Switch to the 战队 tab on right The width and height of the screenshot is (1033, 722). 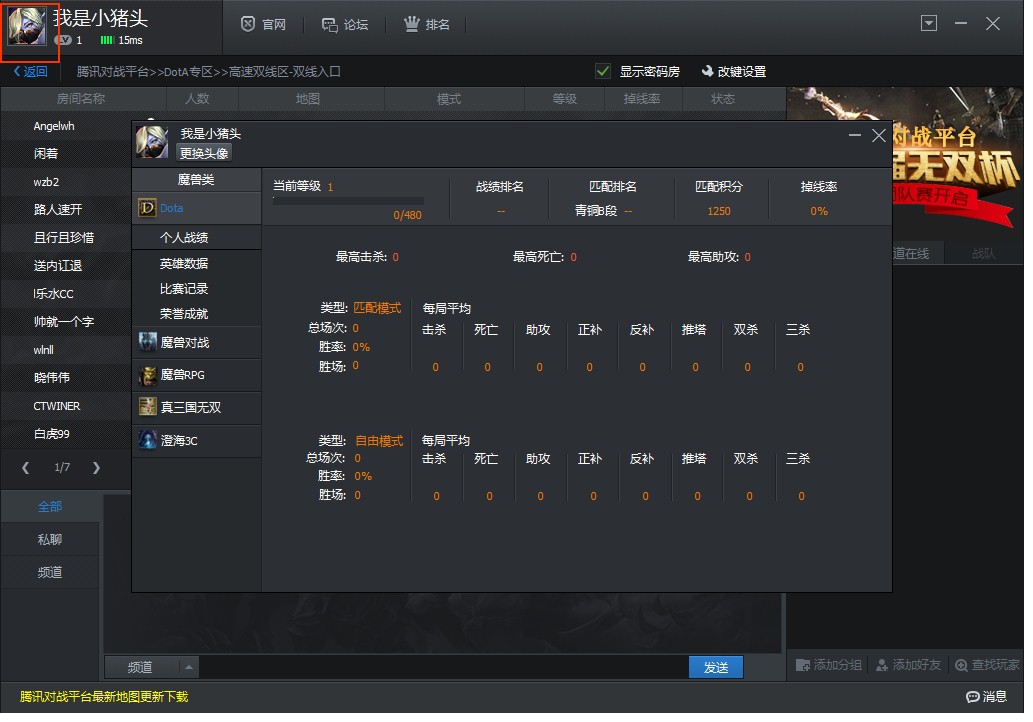tap(984, 253)
